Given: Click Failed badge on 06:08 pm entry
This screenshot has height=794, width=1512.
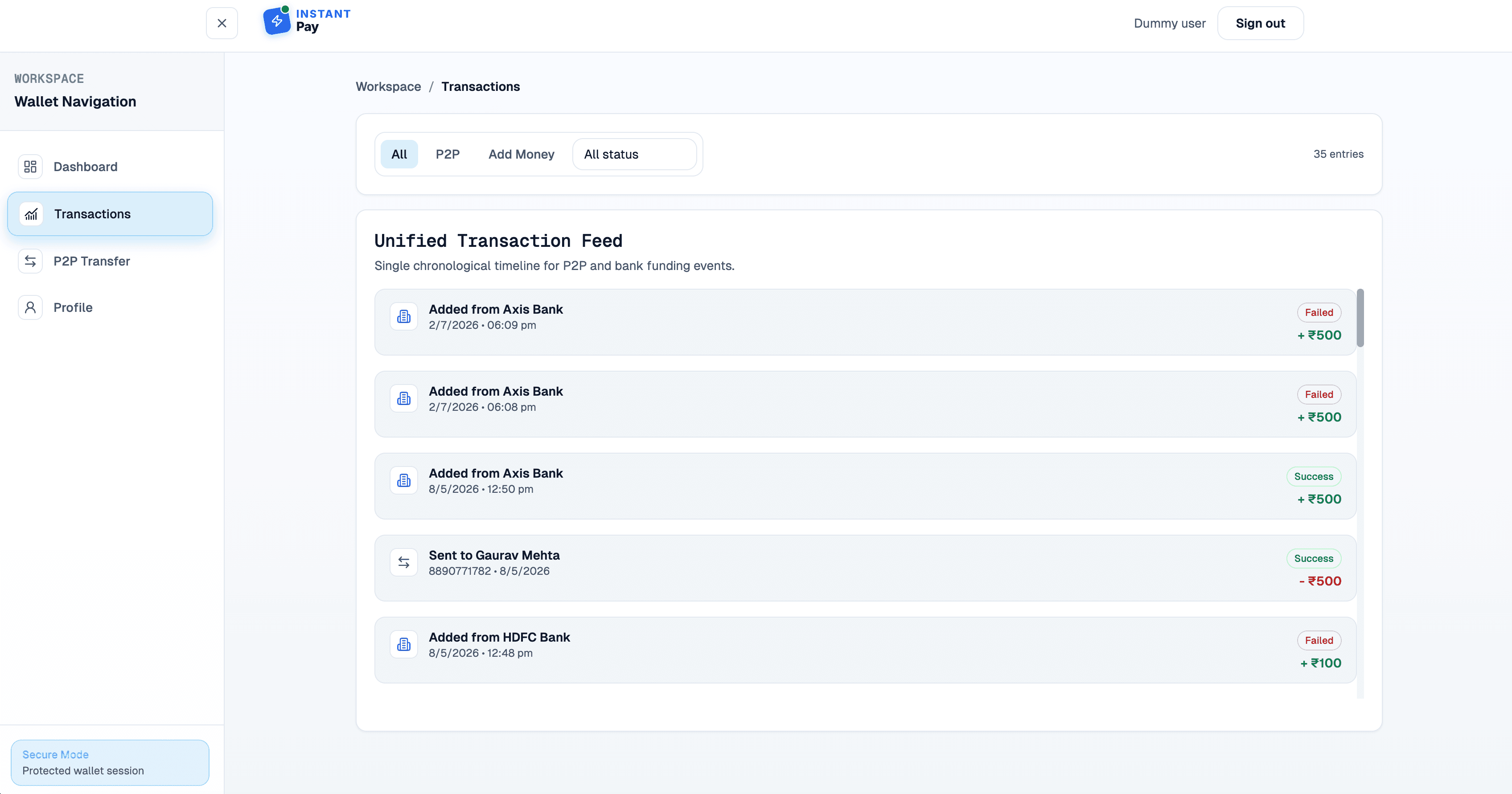Looking at the screenshot, I should pos(1319,394).
